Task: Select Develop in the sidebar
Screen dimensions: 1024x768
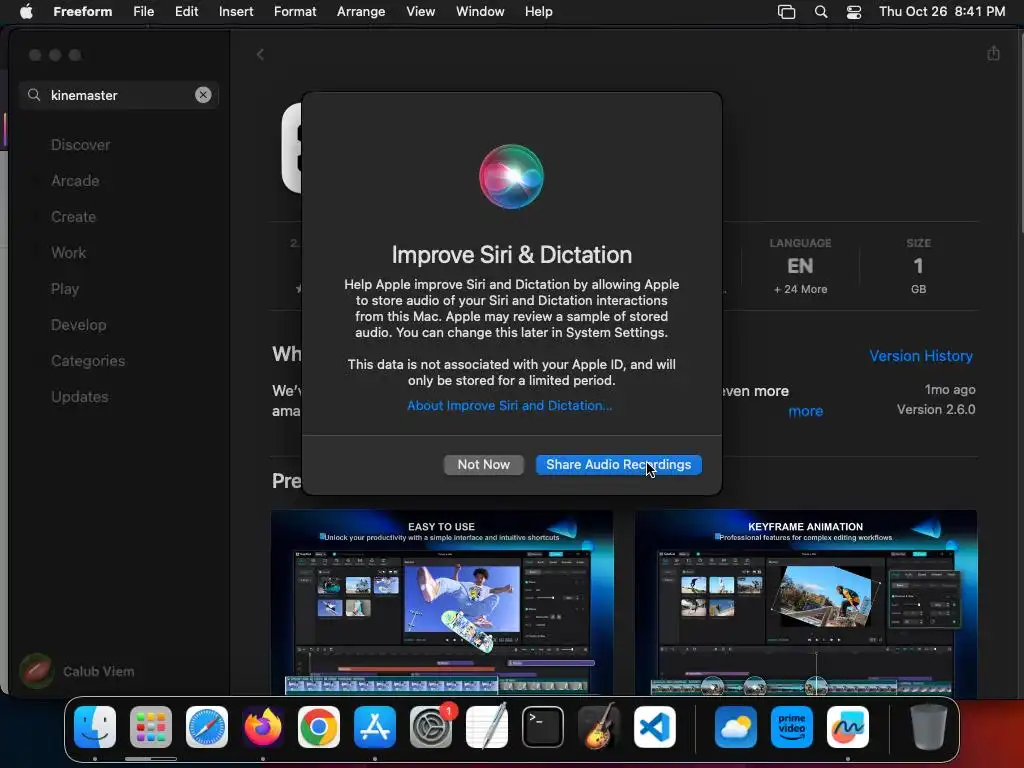Action: coord(78,325)
